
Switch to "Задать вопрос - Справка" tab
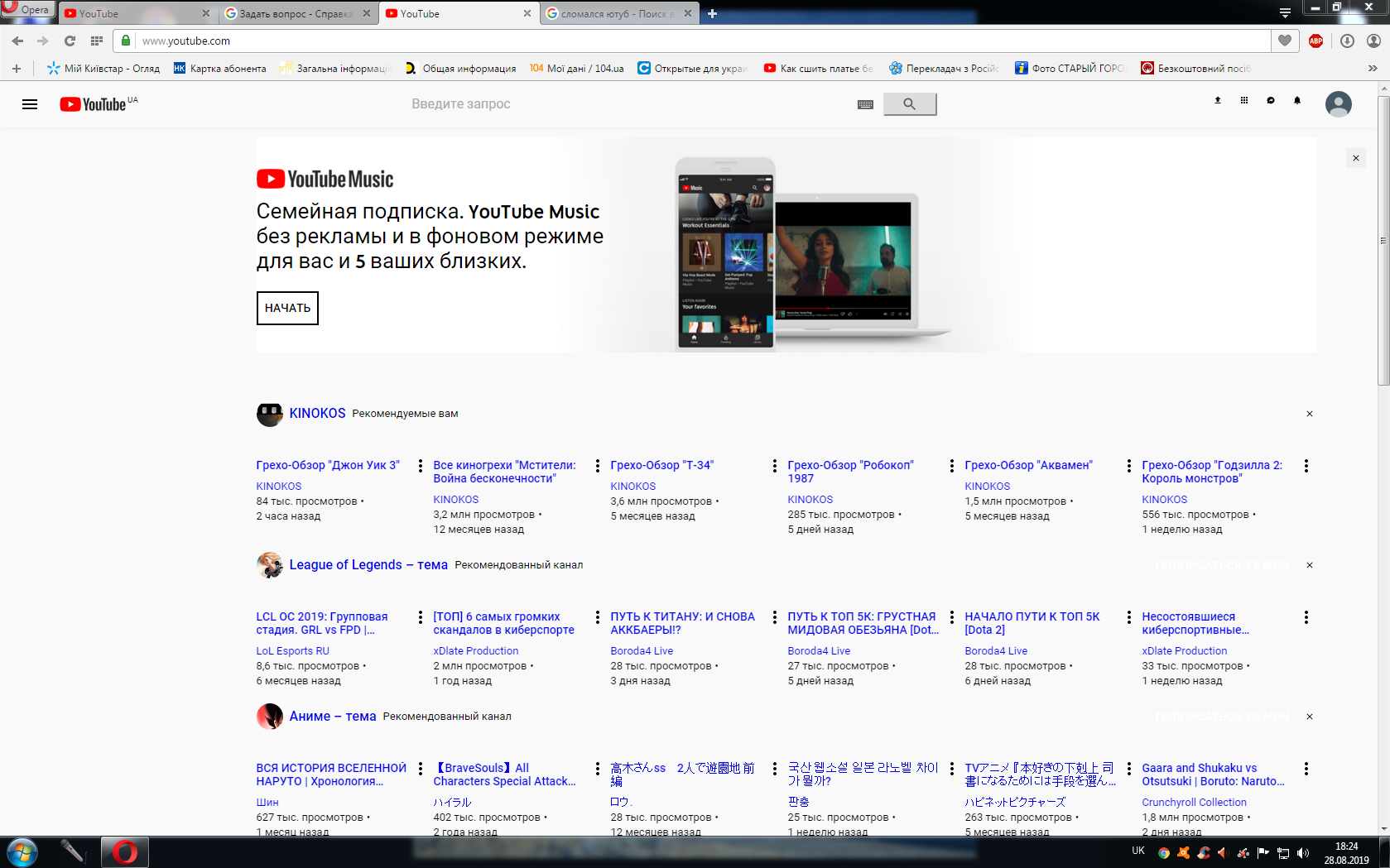(x=296, y=13)
